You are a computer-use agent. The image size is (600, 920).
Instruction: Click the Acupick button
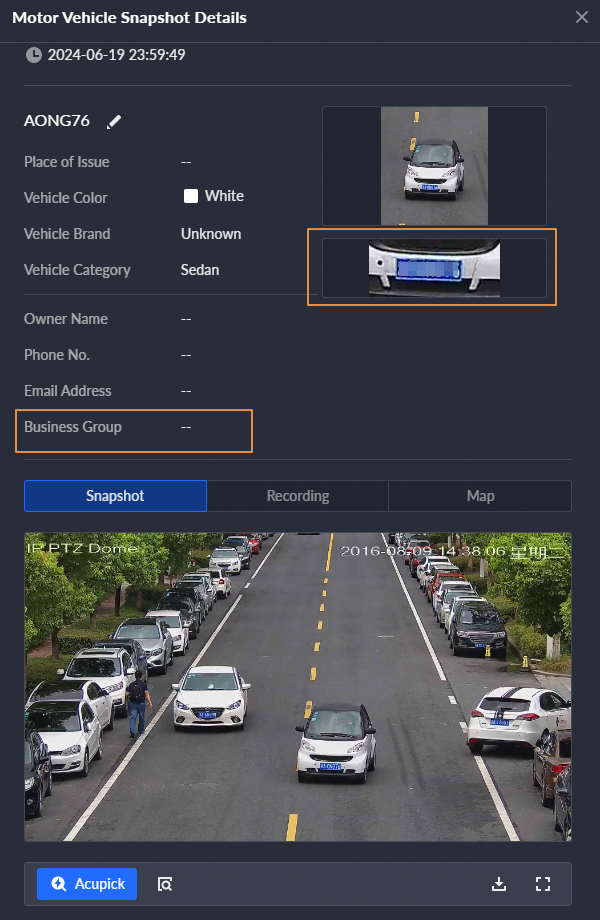coord(87,884)
